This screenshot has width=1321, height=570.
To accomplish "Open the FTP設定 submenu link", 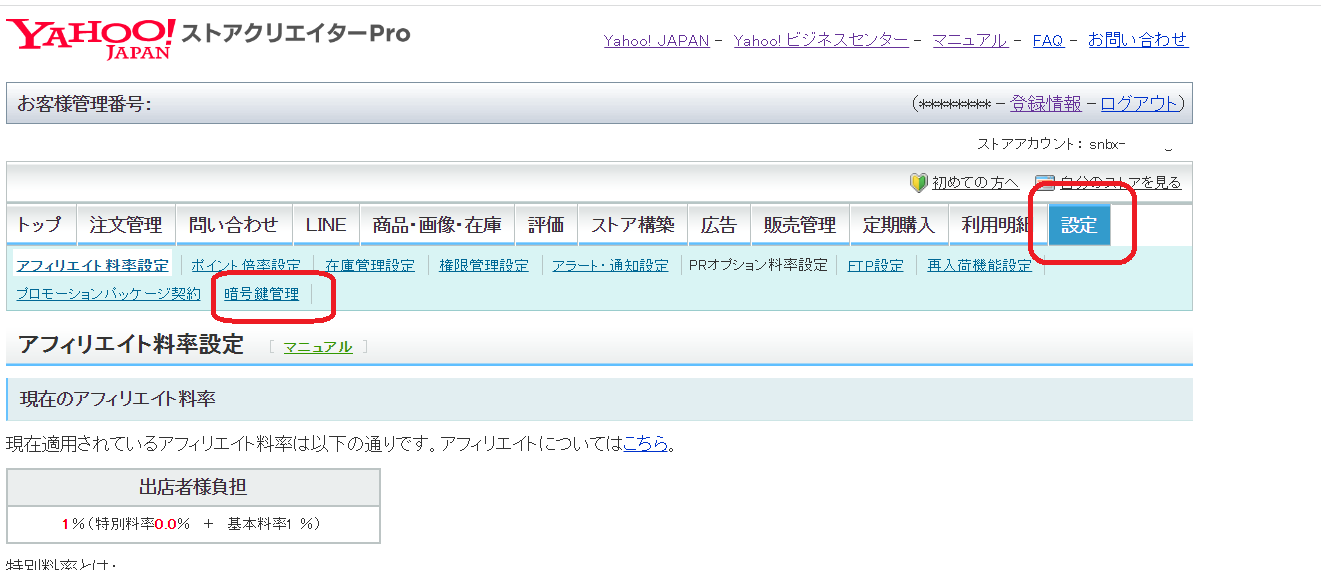I will coord(875,266).
